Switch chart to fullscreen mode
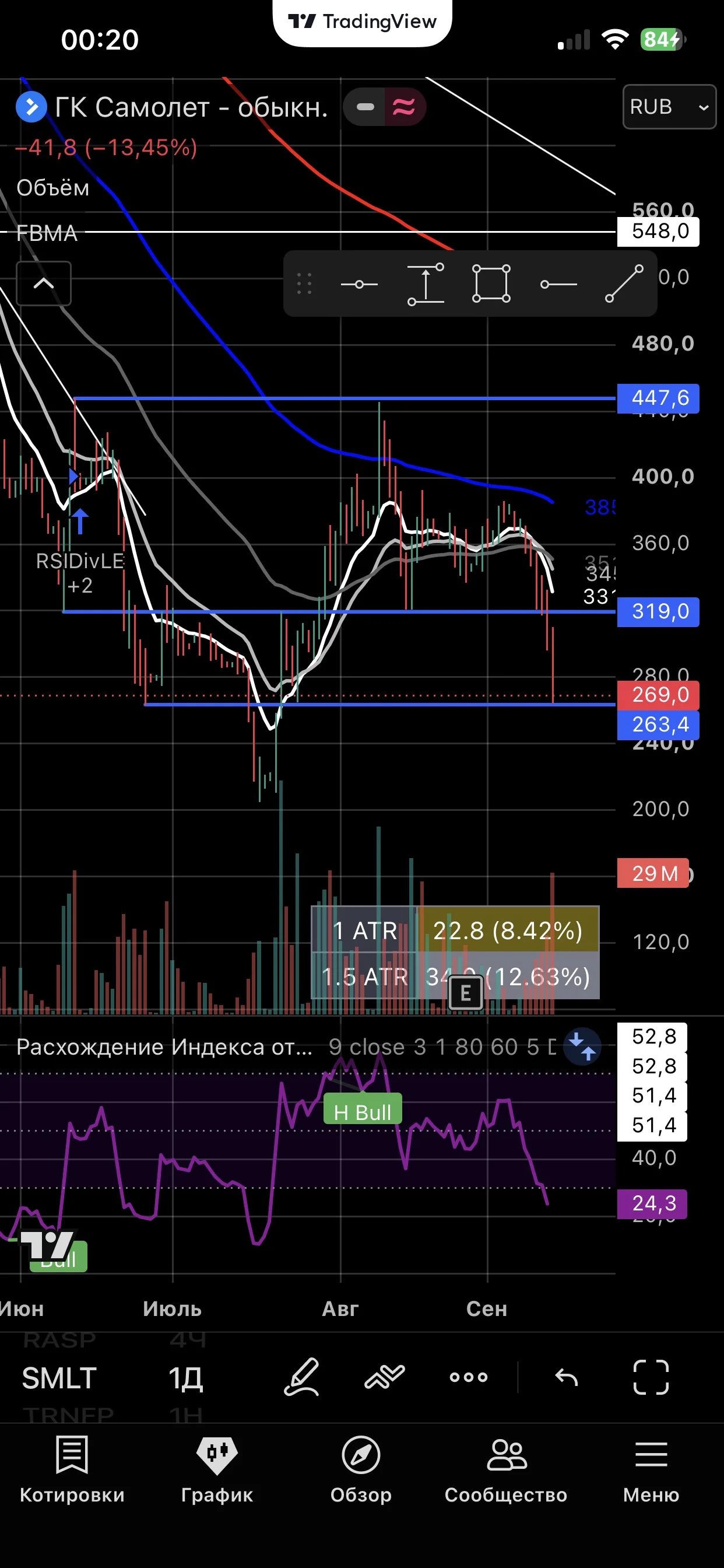Screen dimensions: 724x1568 tap(651, 1377)
